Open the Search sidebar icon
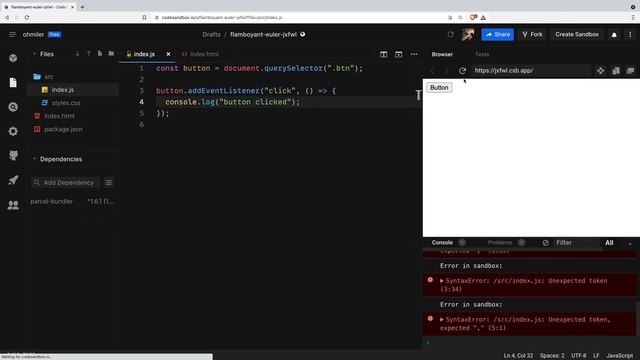The width and height of the screenshot is (640, 360). (x=13, y=107)
